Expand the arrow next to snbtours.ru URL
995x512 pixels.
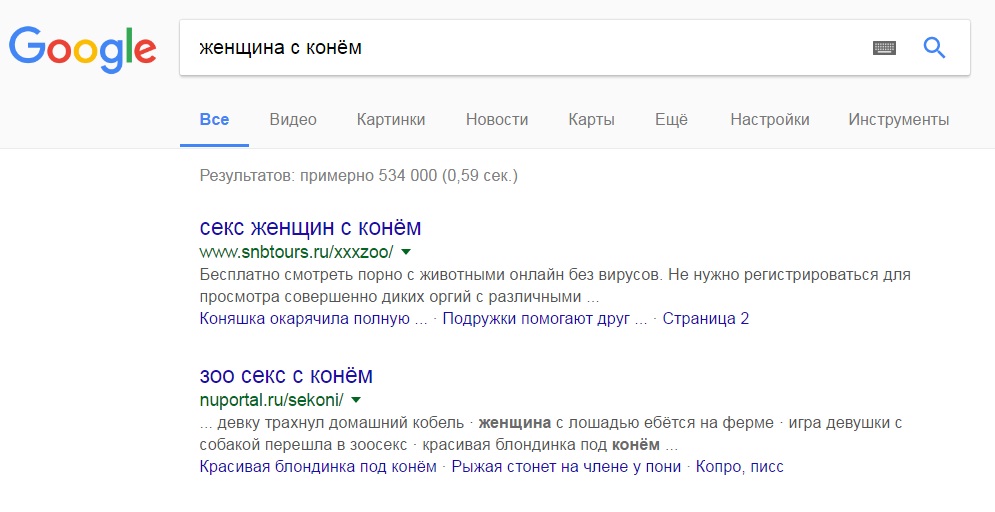point(406,252)
